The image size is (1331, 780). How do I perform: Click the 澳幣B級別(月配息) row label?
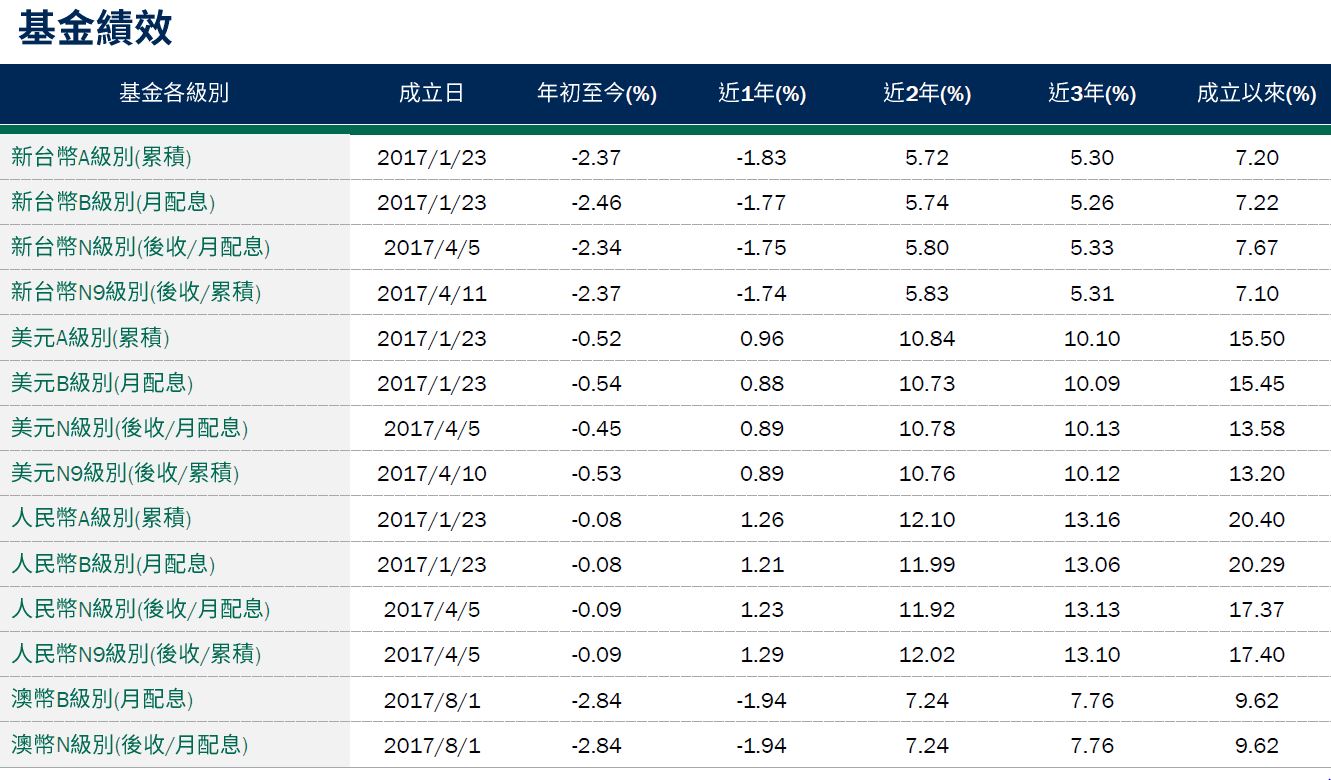(x=102, y=699)
